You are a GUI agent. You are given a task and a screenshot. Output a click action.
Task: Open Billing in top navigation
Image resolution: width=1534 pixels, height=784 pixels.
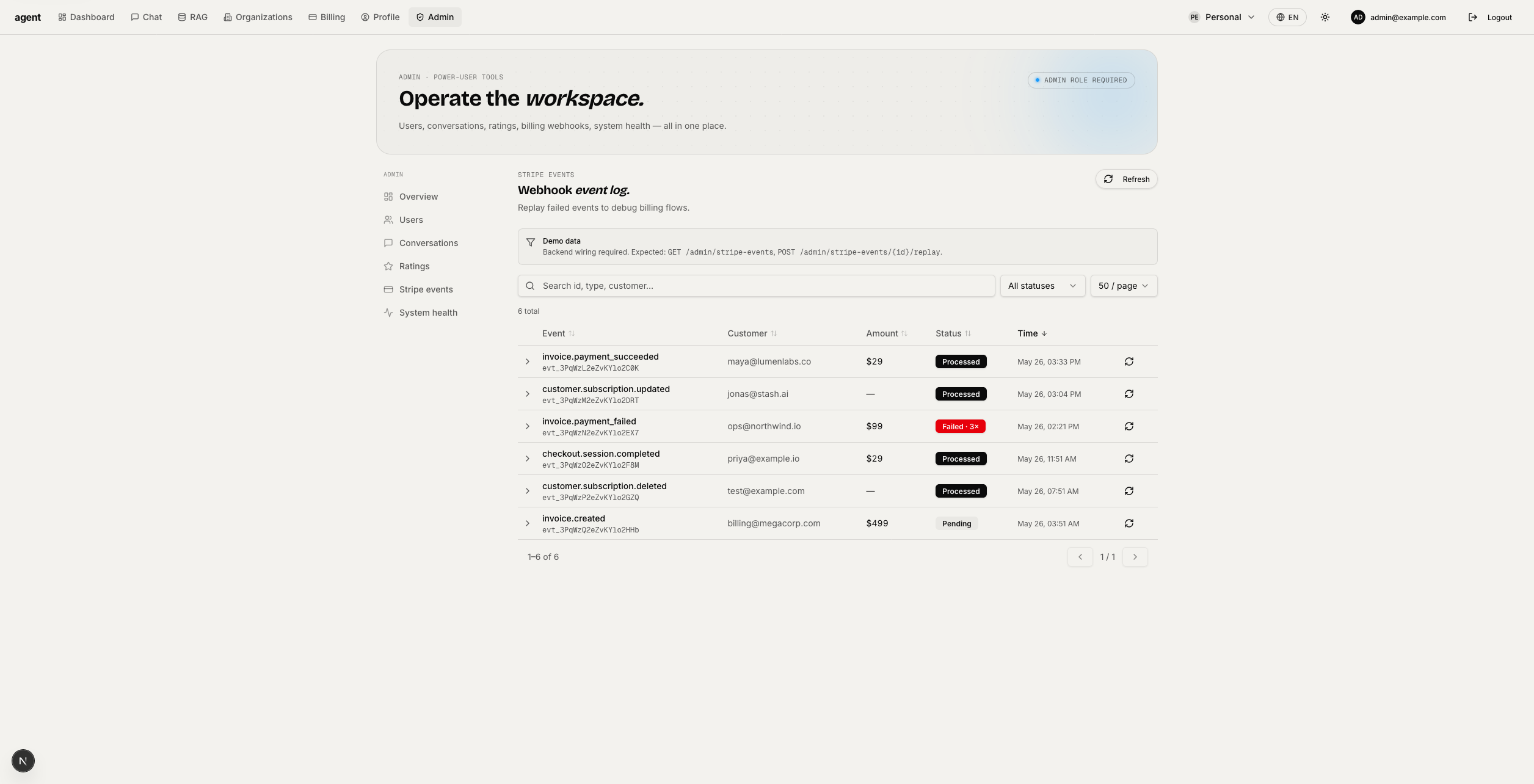[x=327, y=17]
